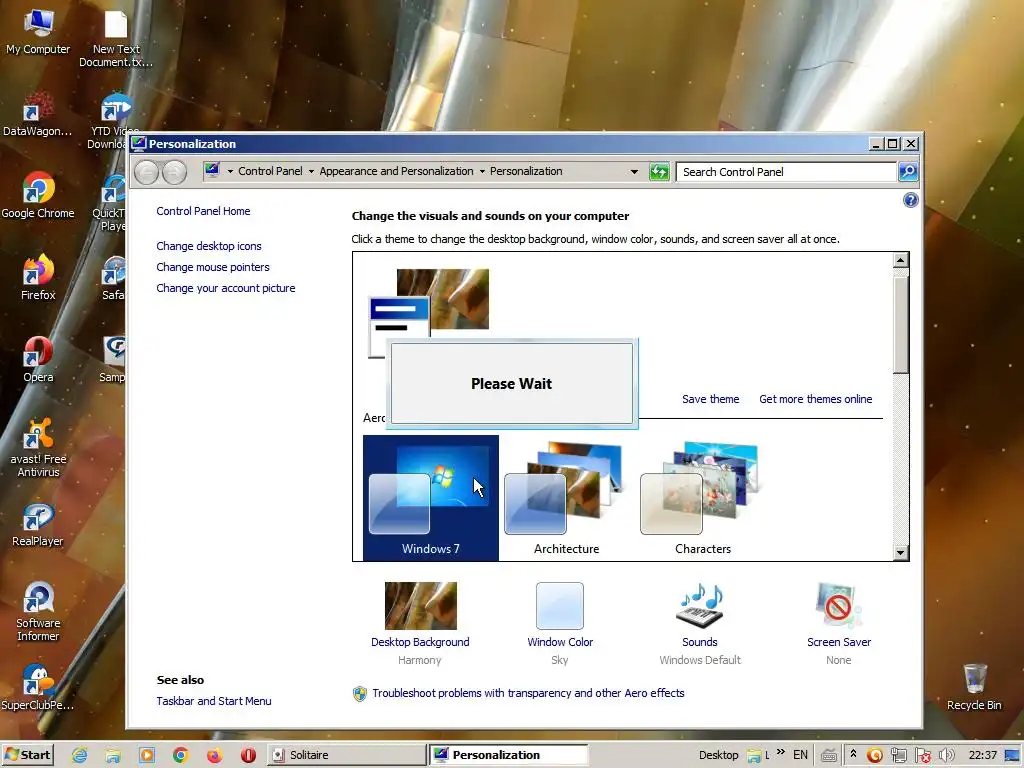The image size is (1024, 768).
Task: Click the Search Control Panel field
Action: click(786, 172)
